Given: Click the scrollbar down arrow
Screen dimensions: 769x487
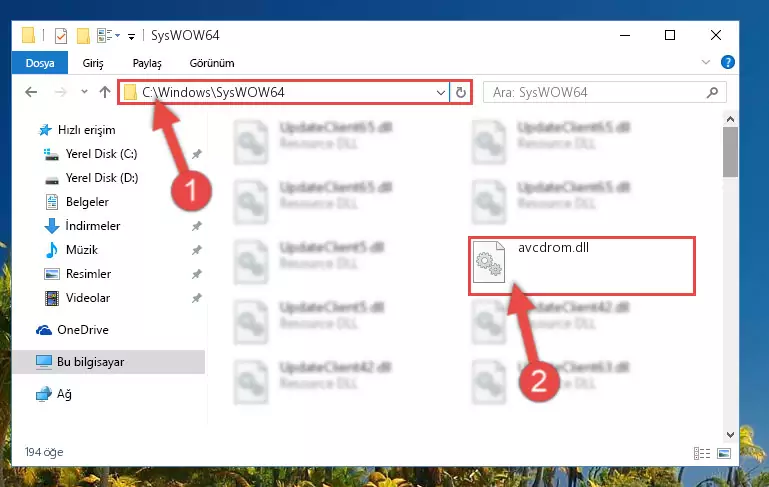Looking at the screenshot, I should (730, 435).
